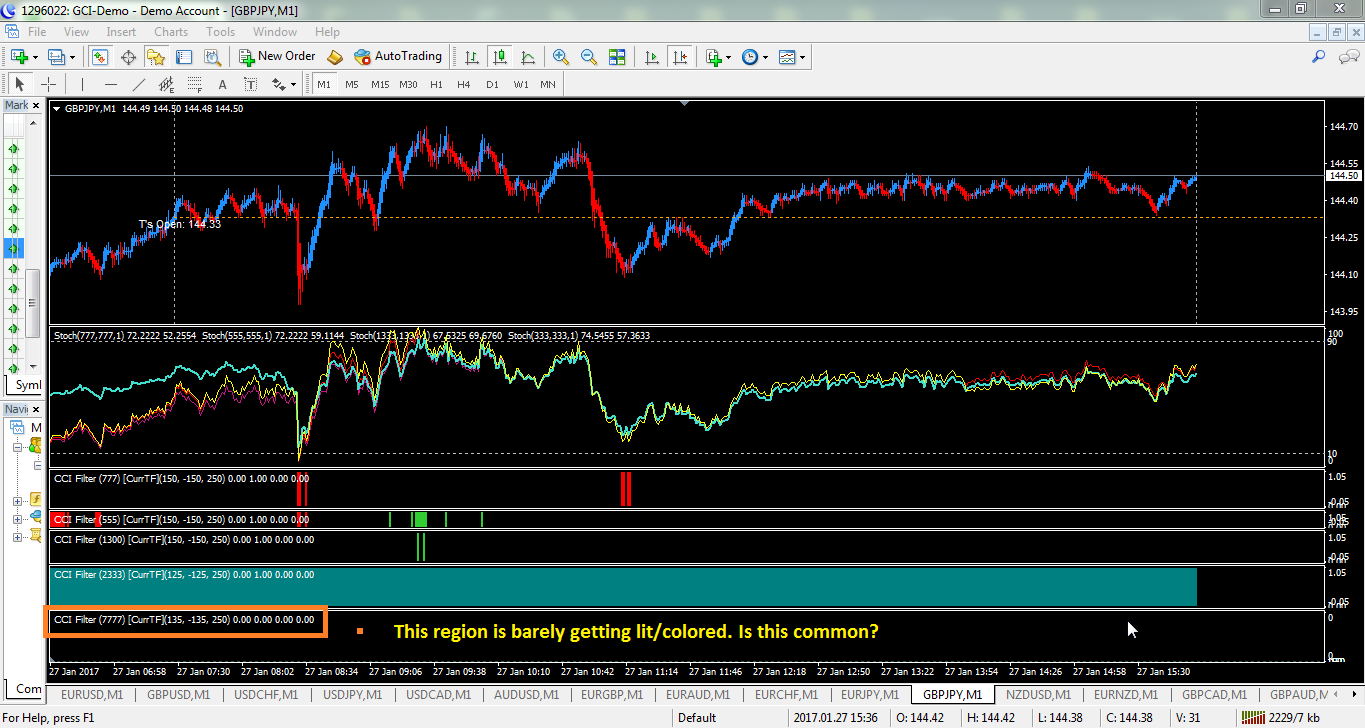Select the Trendline drawing tool
This screenshot has width=1365, height=728.
pos(139,85)
